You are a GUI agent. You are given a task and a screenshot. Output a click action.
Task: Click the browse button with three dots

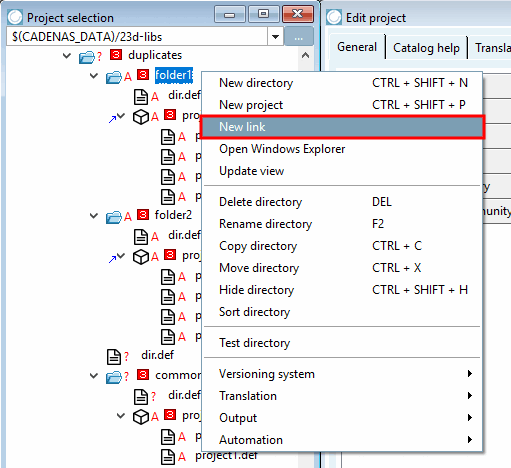click(x=299, y=36)
